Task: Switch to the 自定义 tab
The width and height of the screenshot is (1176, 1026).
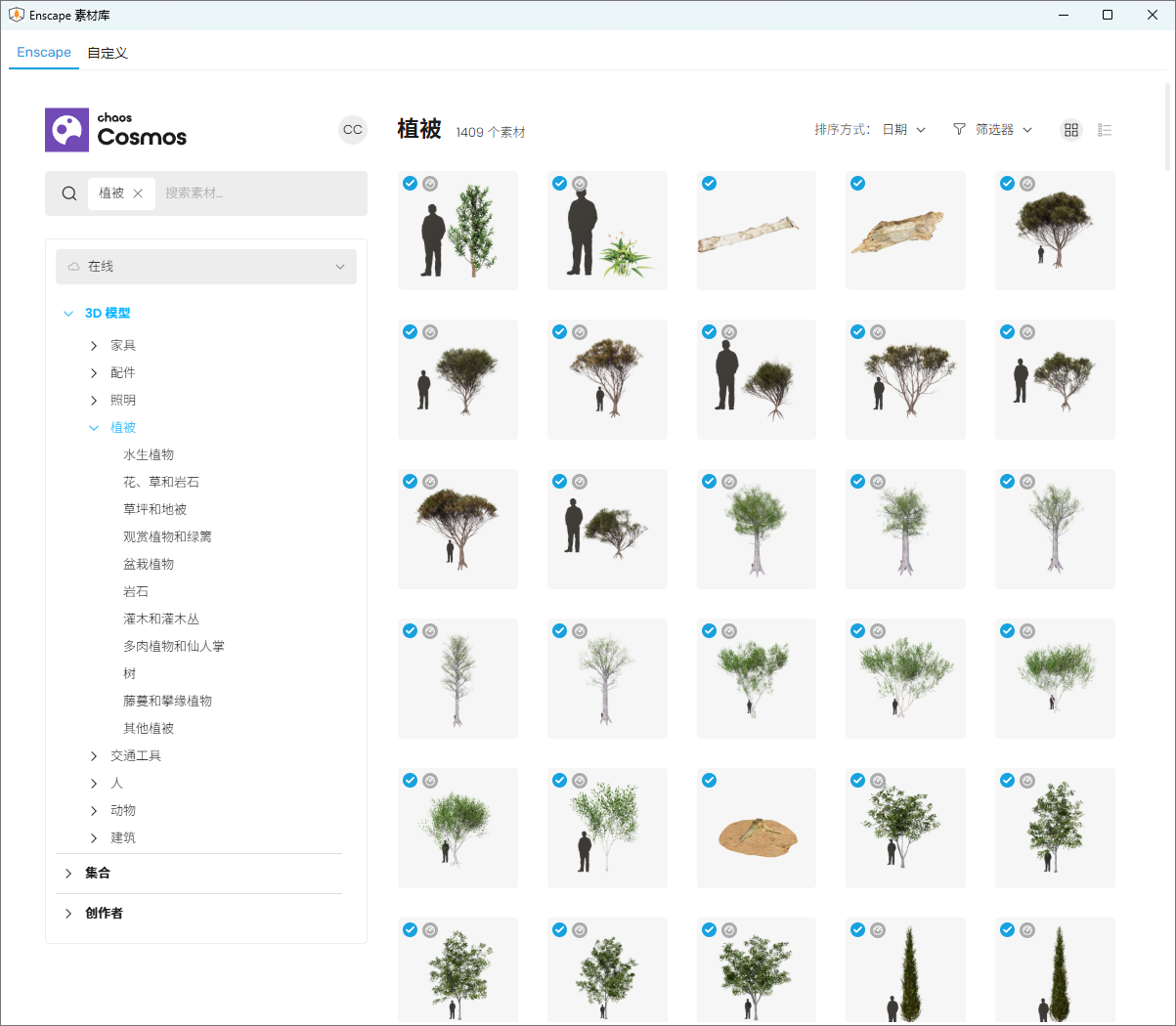Action: 108,53
